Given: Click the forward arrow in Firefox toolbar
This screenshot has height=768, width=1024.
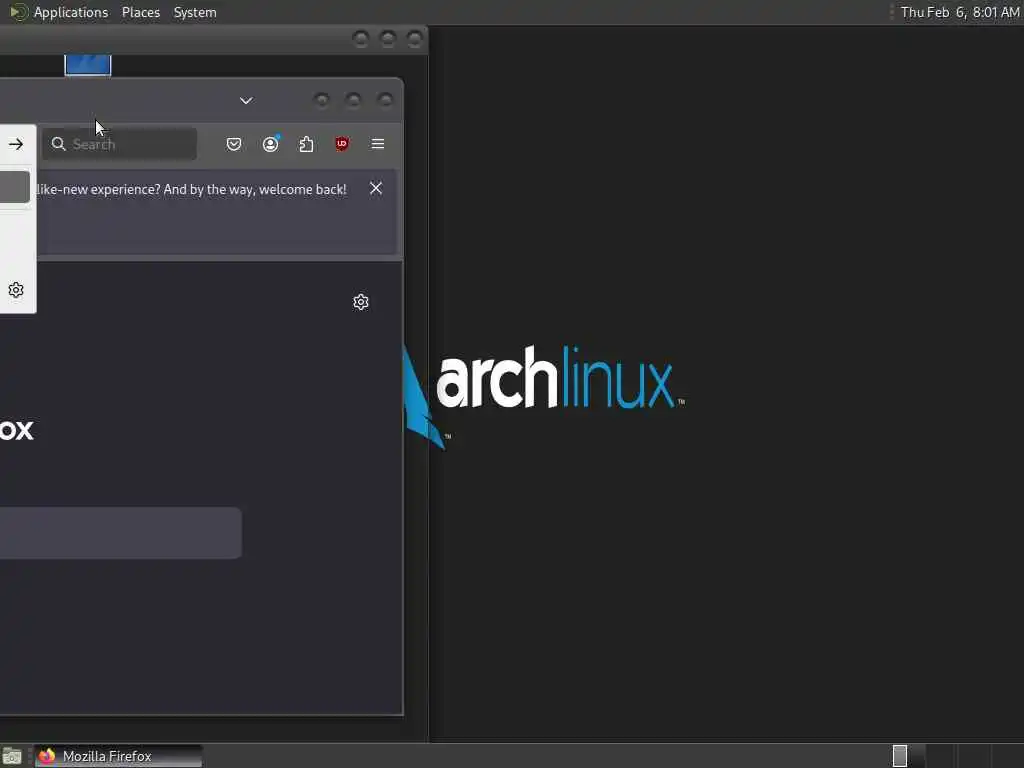Looking at the screenshot, I should point(16,144).
